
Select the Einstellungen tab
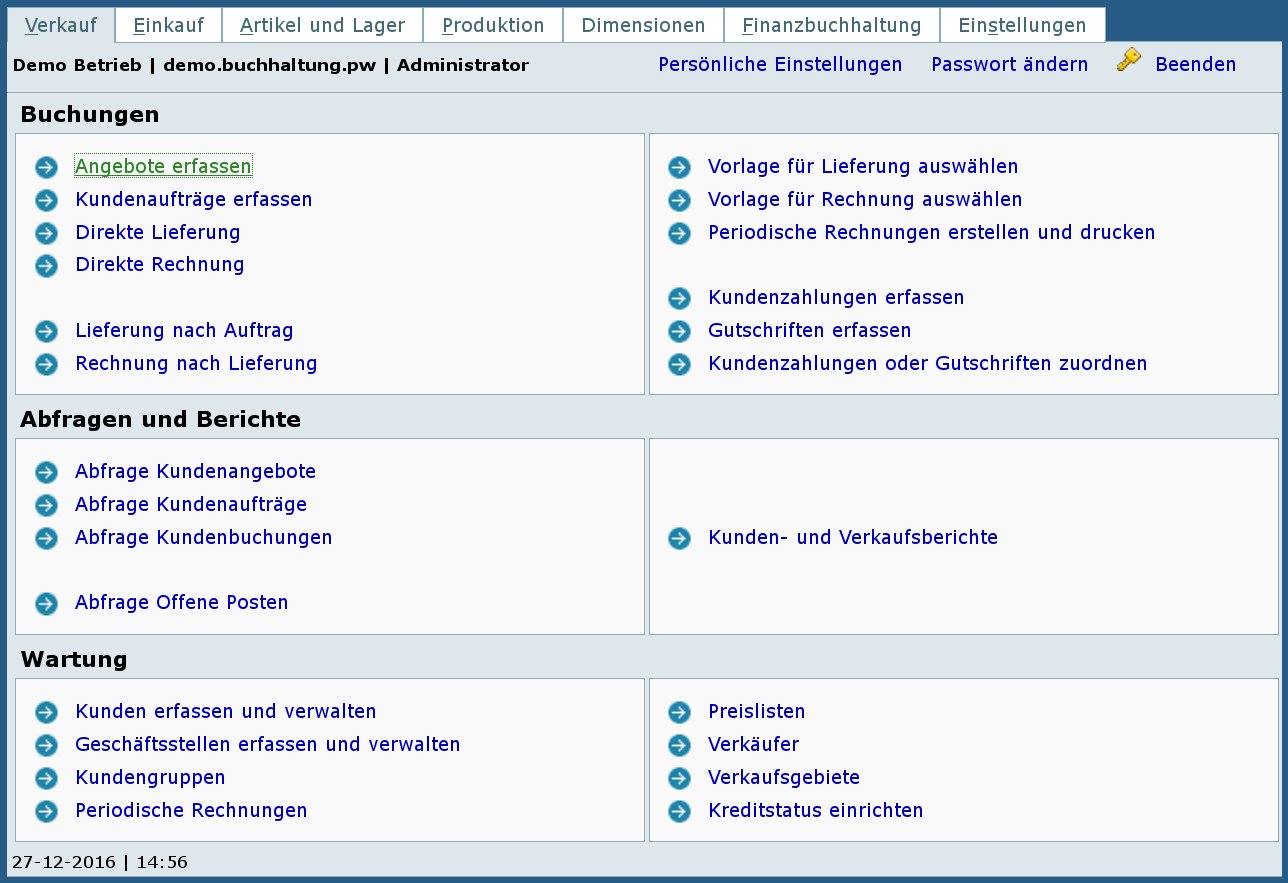pyautogui.click(x=1022, y=26)
